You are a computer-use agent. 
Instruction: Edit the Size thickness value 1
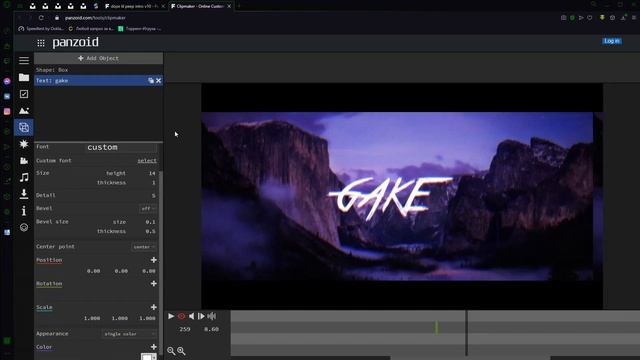point(153,183)
